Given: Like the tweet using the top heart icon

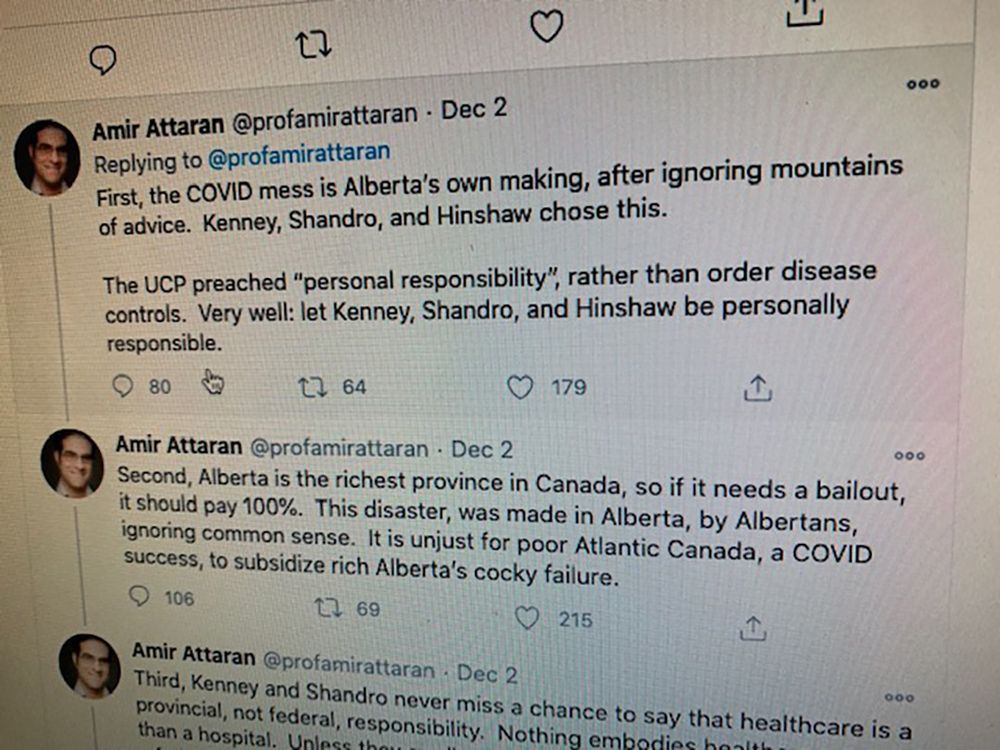Looking at the screenshot, I should tap(546, 26).
